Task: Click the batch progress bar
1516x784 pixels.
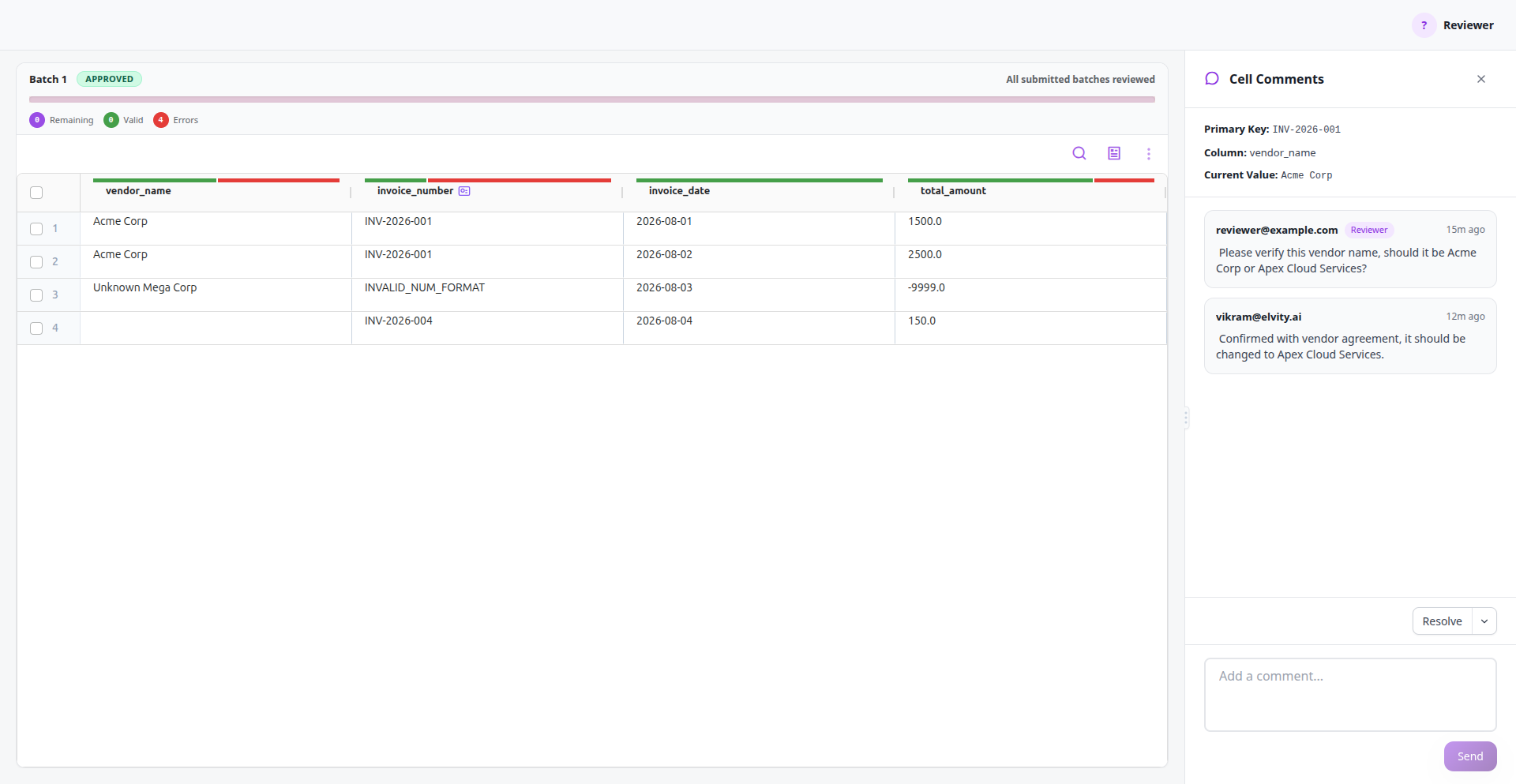Action: pyautogui.click(x=592, y=99)
